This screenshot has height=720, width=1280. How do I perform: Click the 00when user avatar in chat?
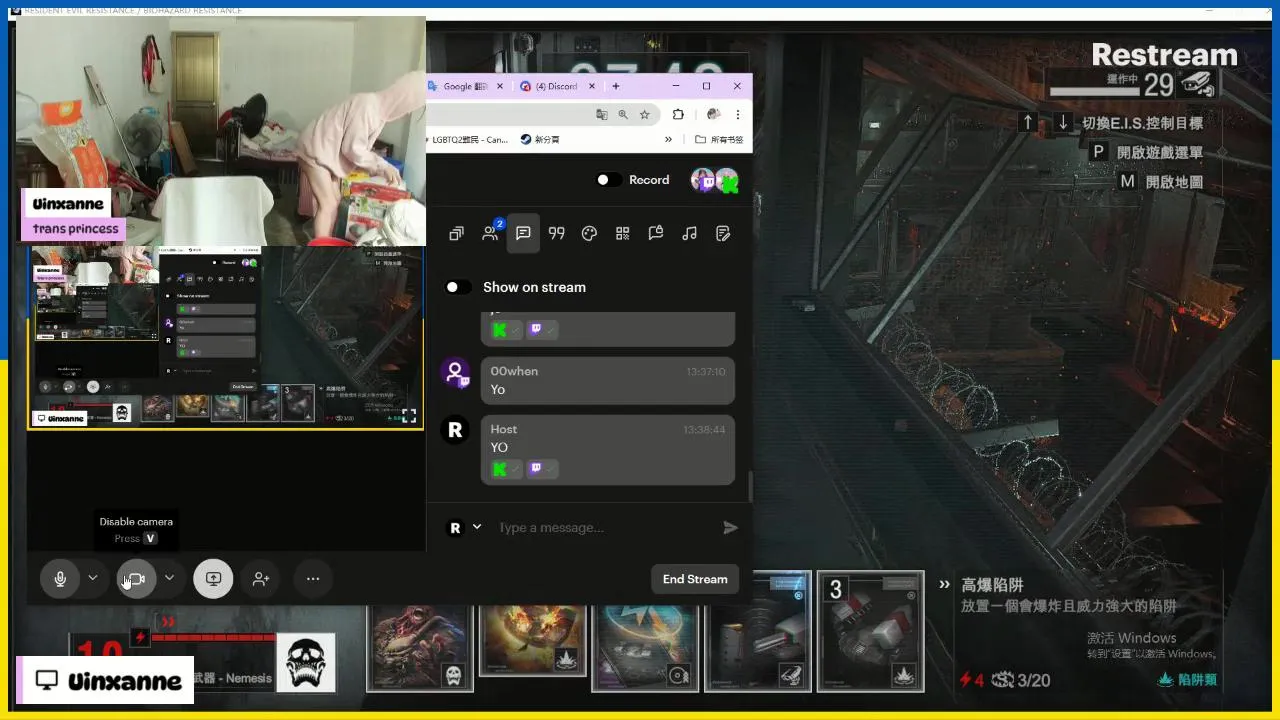point(456,372)
